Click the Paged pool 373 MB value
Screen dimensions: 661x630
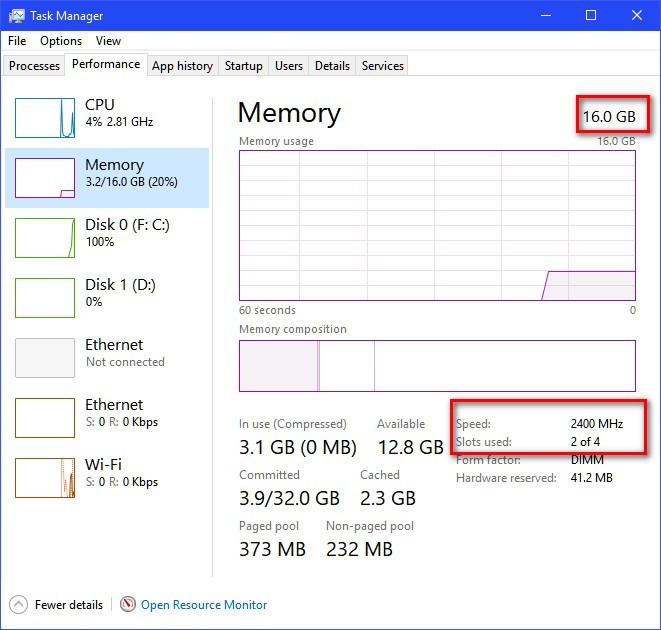click(272, 549)
